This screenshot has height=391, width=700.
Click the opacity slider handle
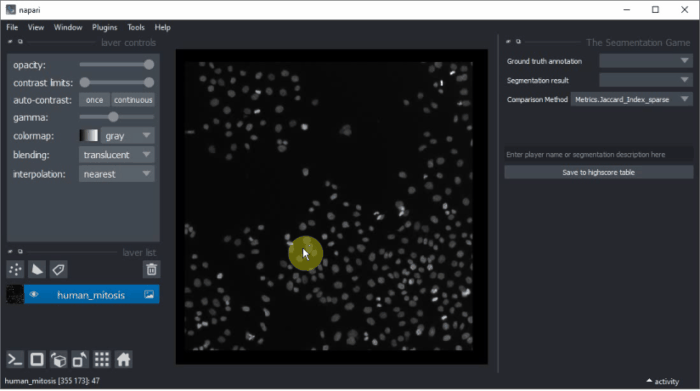(149, 65)
